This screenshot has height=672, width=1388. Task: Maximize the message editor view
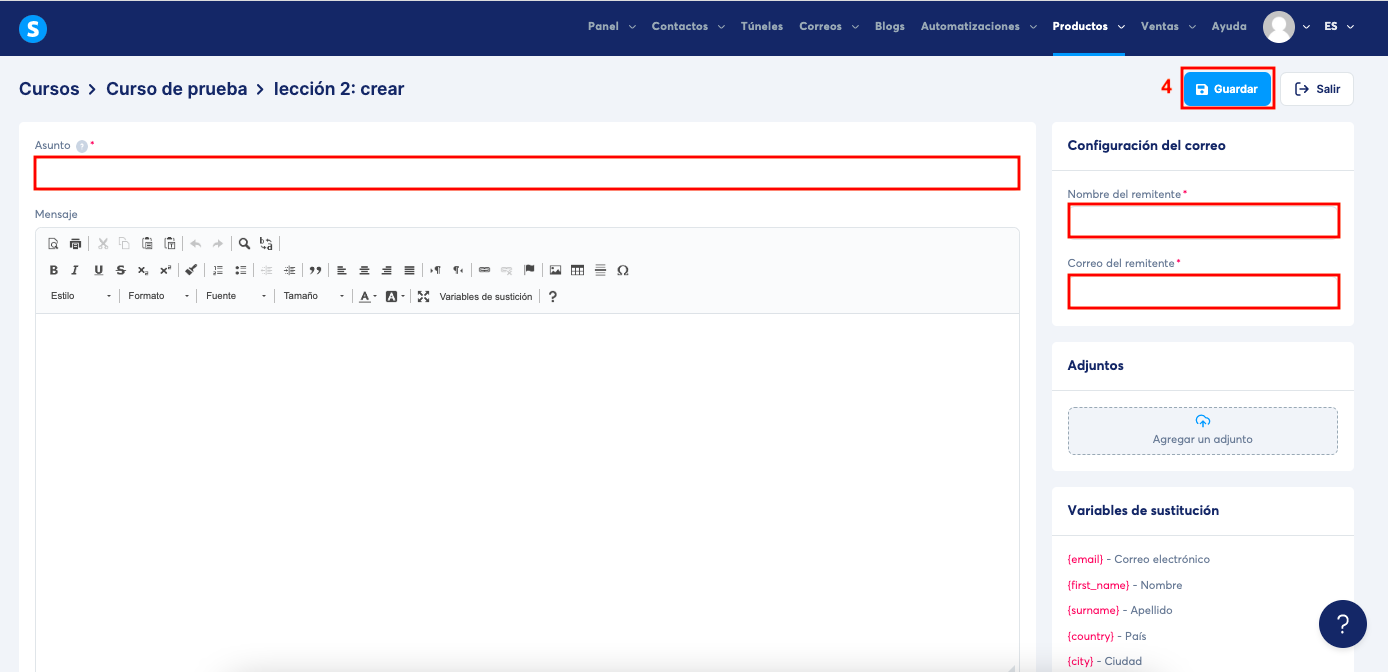pos(422,295)
